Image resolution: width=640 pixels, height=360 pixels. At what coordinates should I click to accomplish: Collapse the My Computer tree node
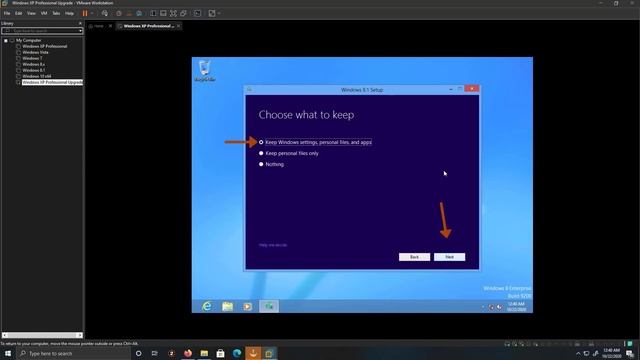(6, 40)
